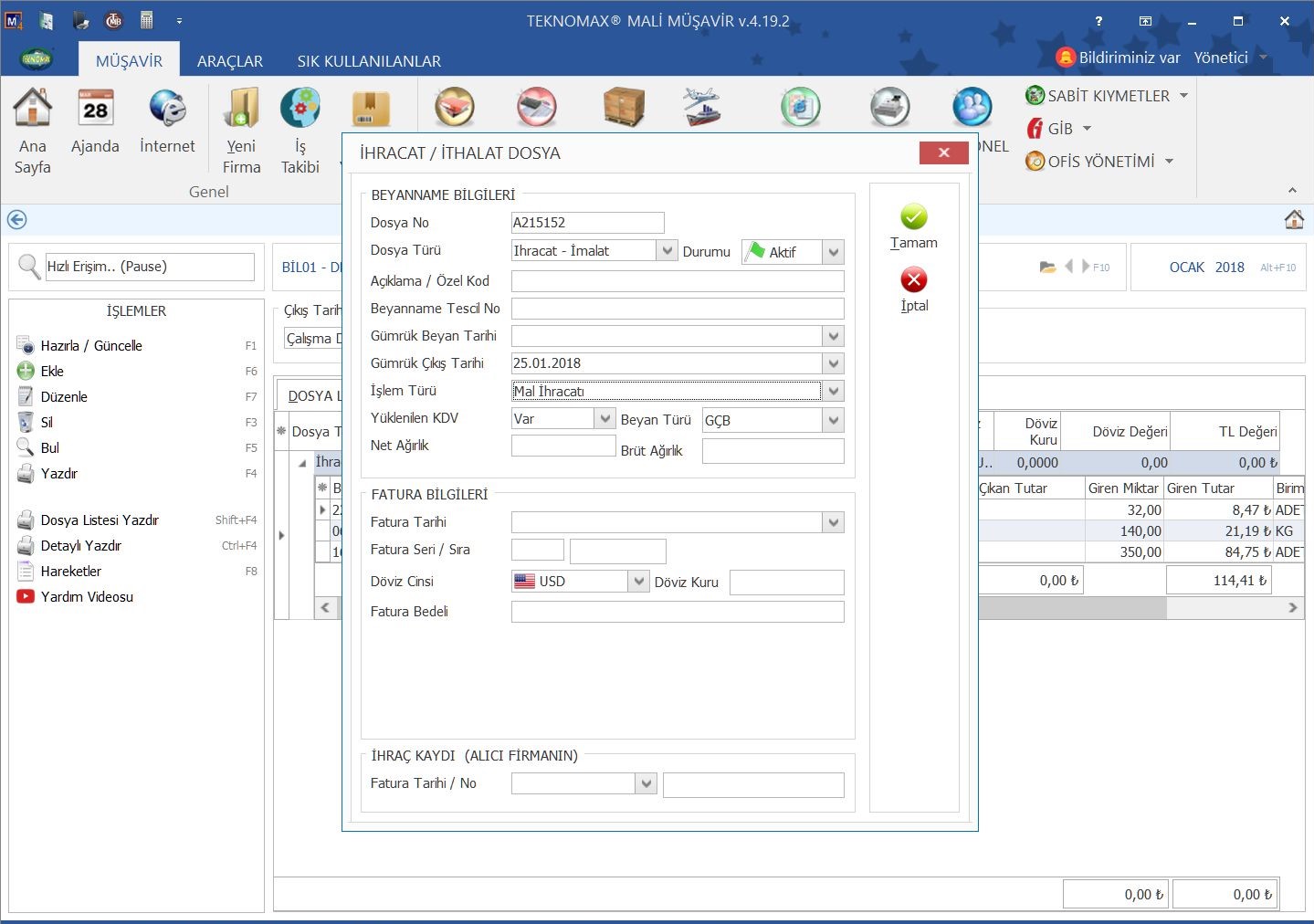Open İş Takibi icon in ribbon

click(300, 109)
